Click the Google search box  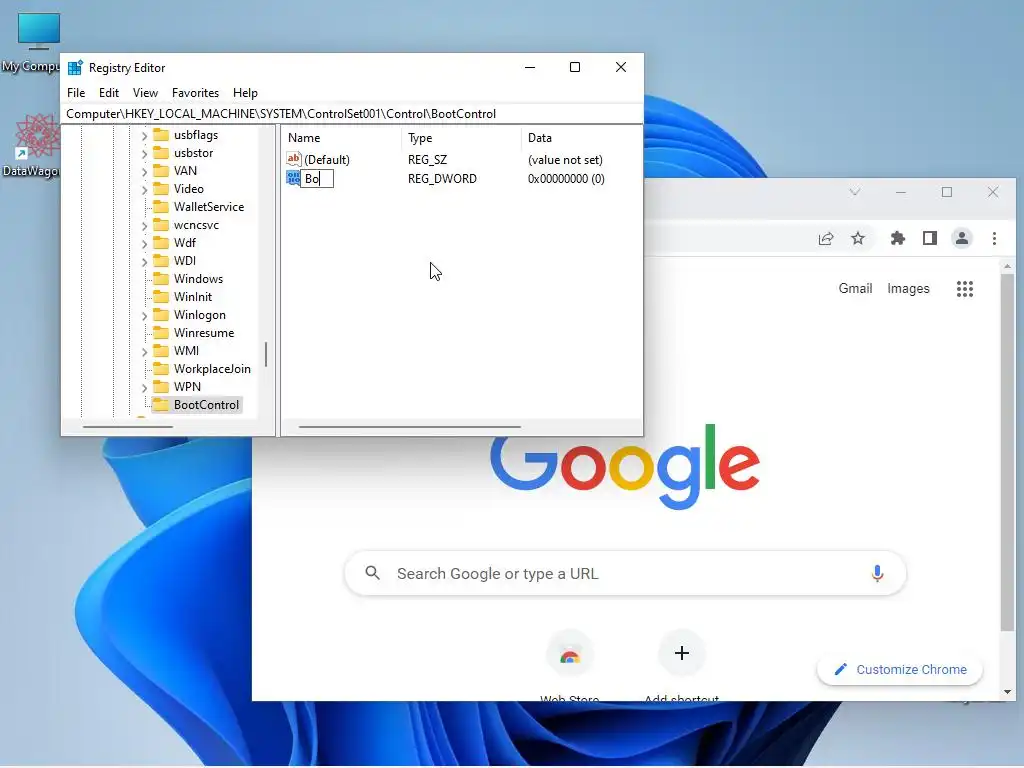coord(625,573)
